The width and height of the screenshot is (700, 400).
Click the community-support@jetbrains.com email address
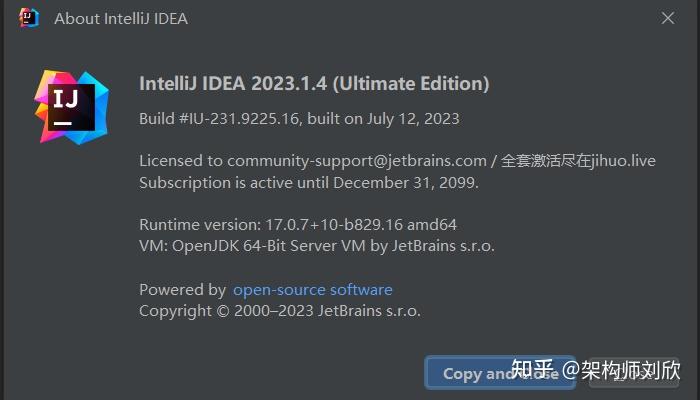(x=355, y=161)
